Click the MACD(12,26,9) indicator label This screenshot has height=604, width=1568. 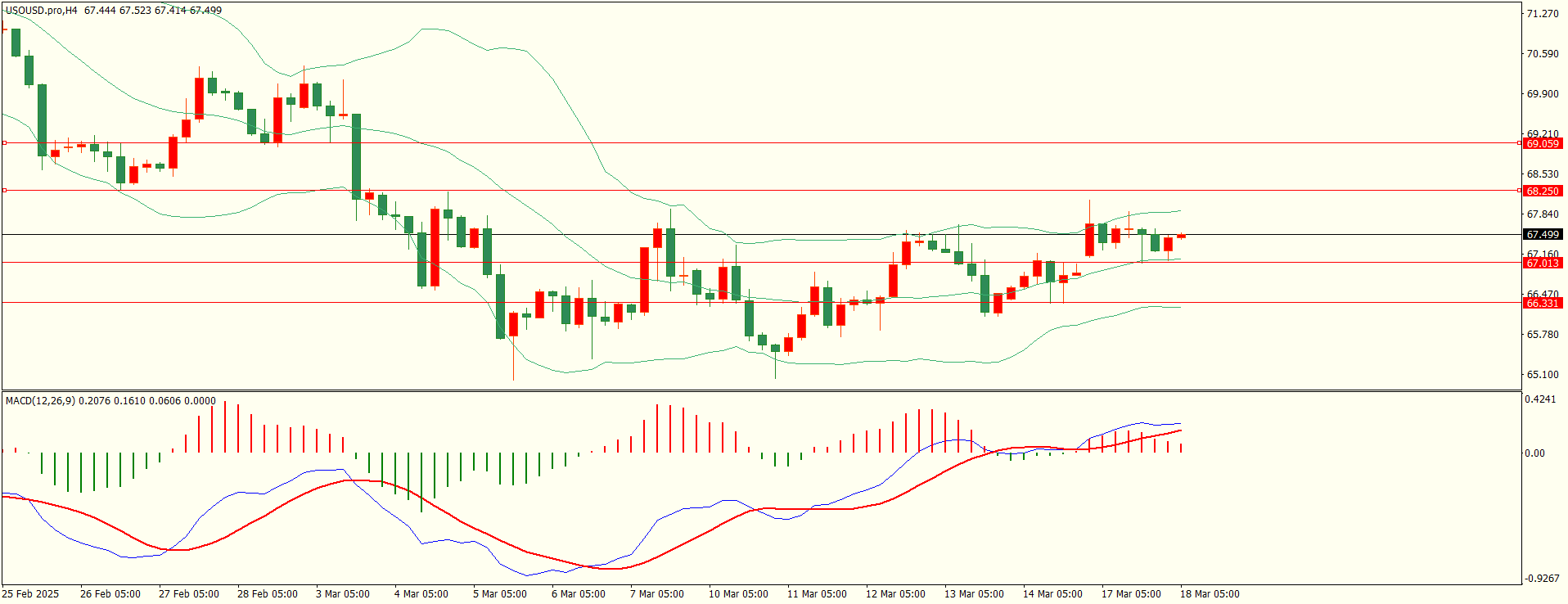(x=41, y=401)
